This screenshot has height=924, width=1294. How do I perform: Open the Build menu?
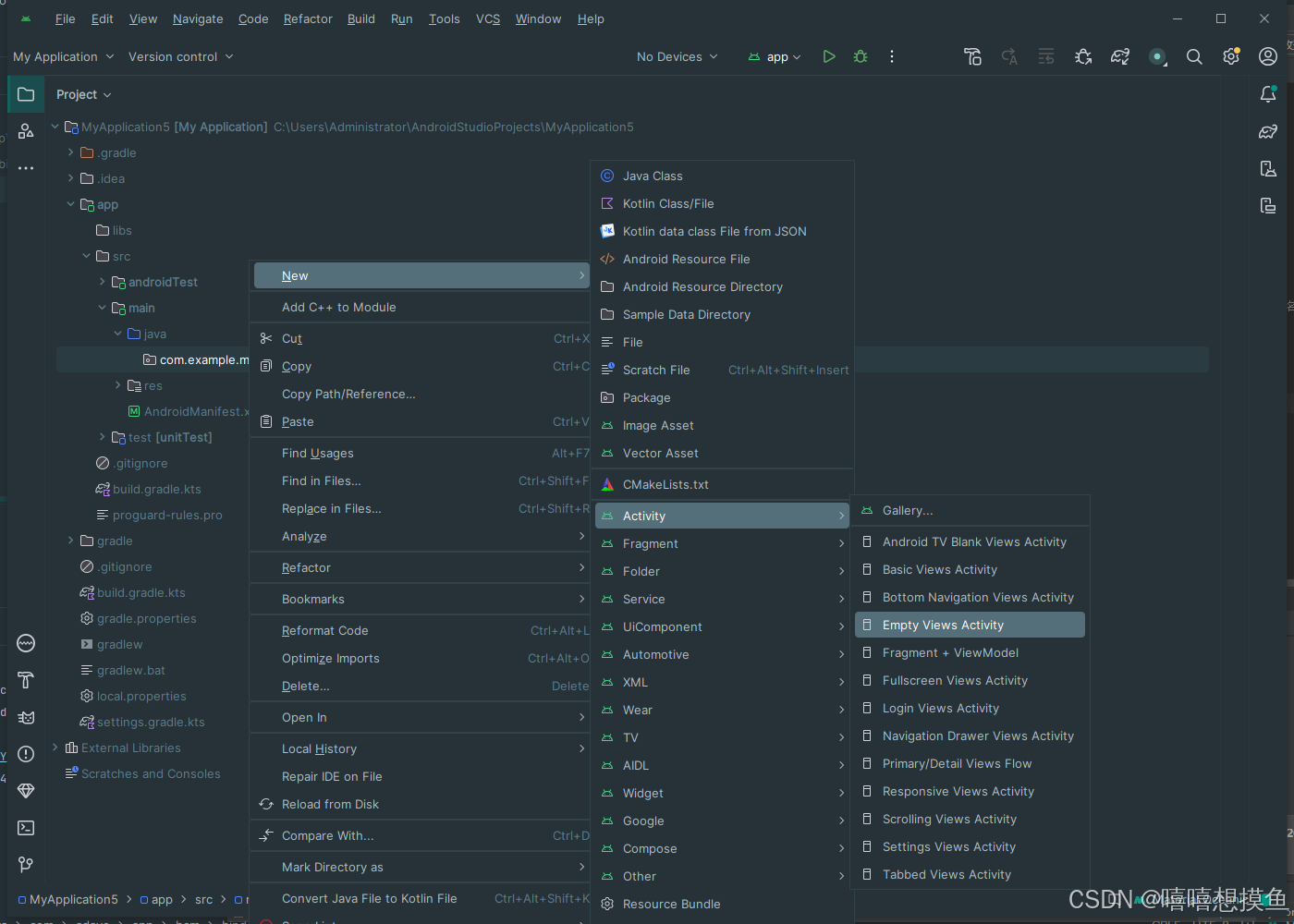pyautogui.click(x=361, y=18)
